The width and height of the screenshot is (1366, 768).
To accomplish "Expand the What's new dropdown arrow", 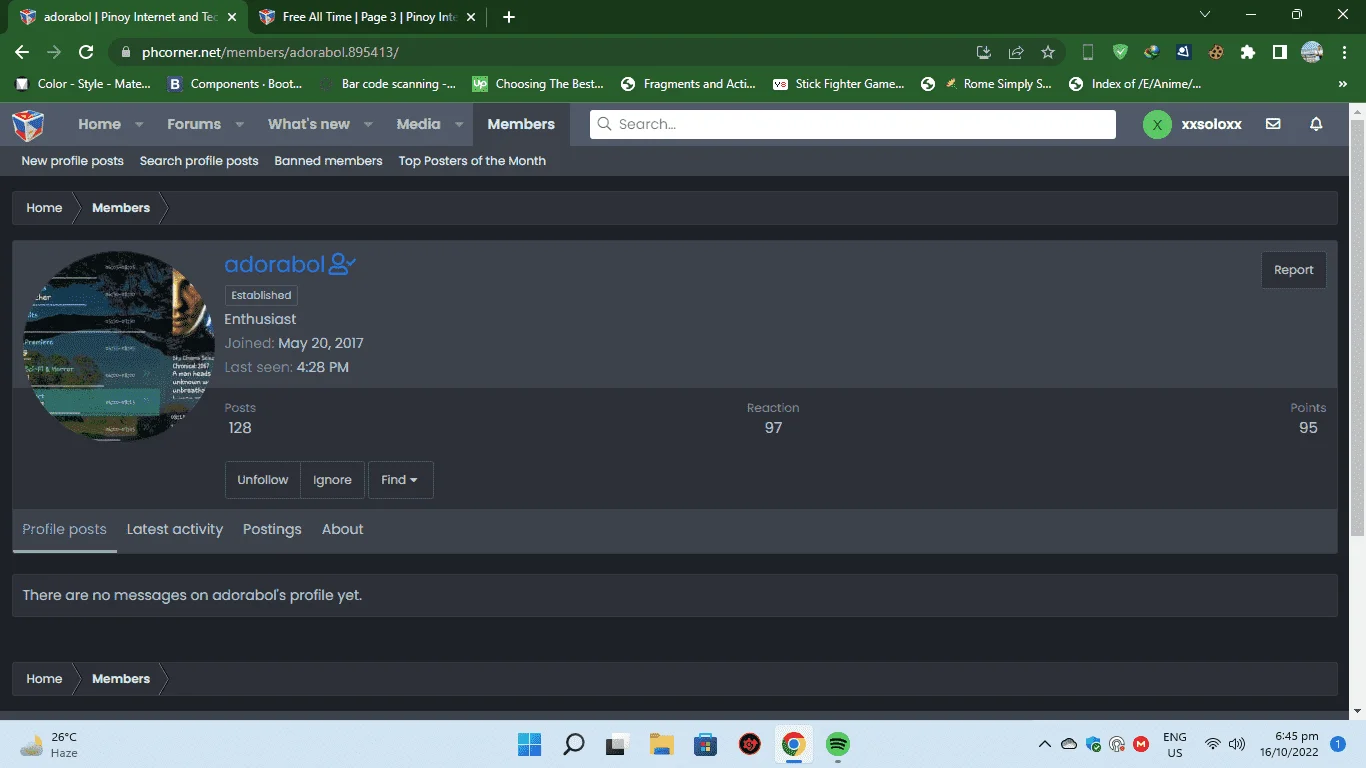I will pyautogui.click(x=368, y=125).
